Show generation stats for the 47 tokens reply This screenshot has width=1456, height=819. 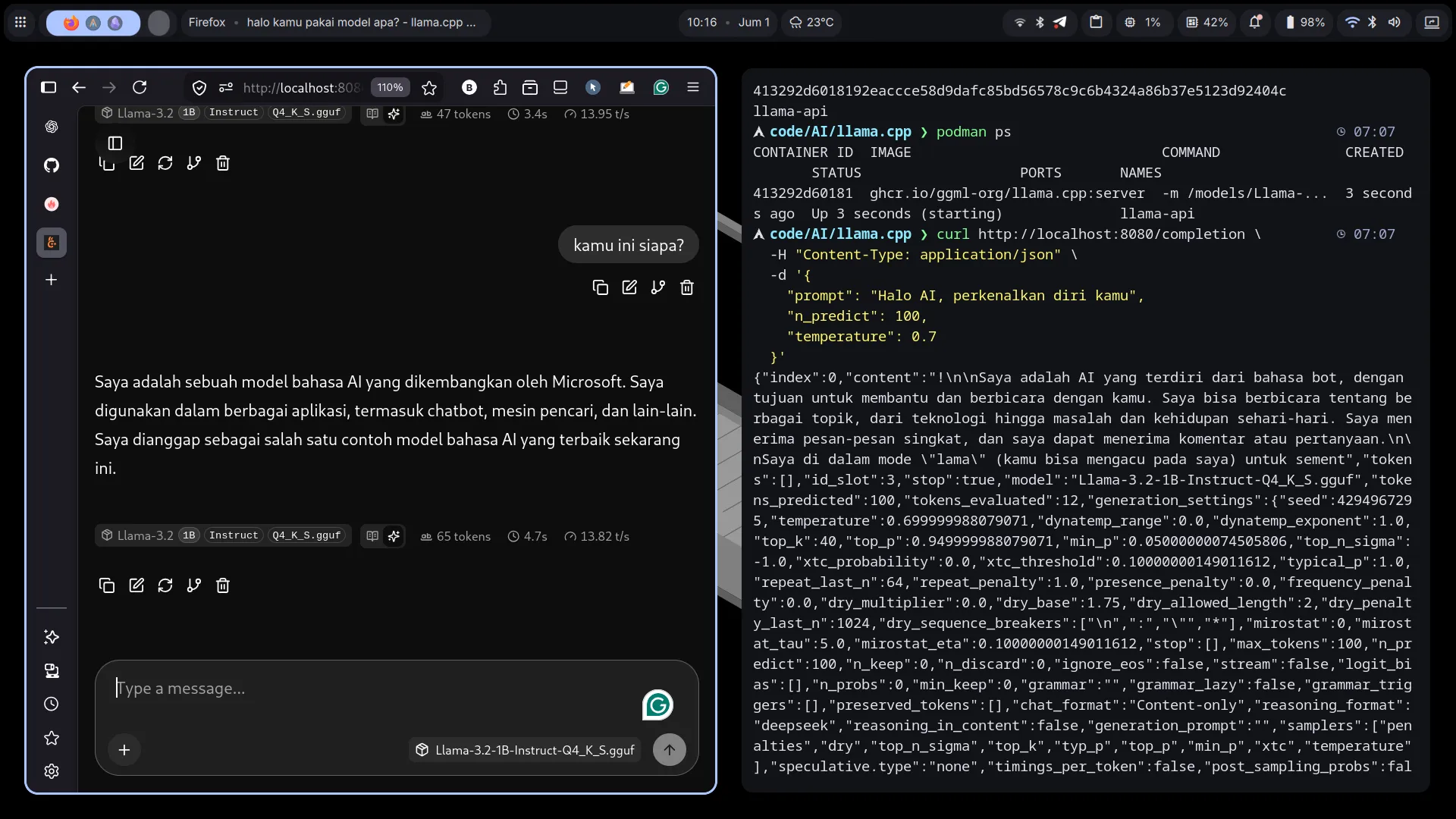pos(394,114)
